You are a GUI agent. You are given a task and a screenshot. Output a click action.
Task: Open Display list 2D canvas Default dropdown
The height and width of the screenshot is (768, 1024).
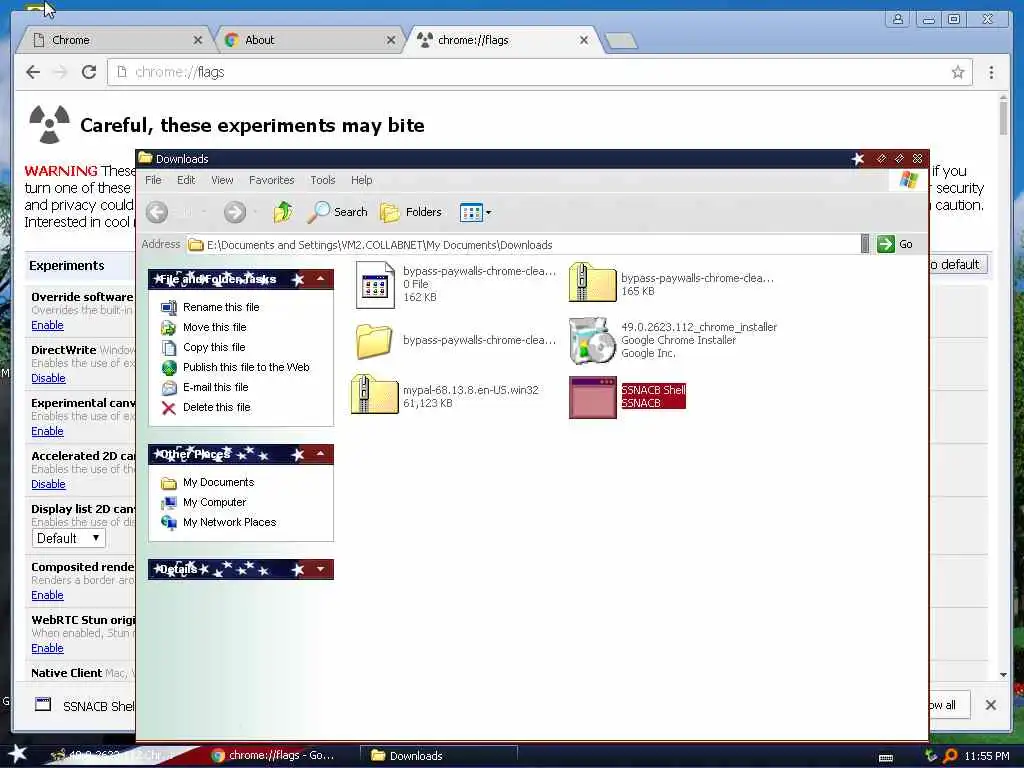(69, 538)
